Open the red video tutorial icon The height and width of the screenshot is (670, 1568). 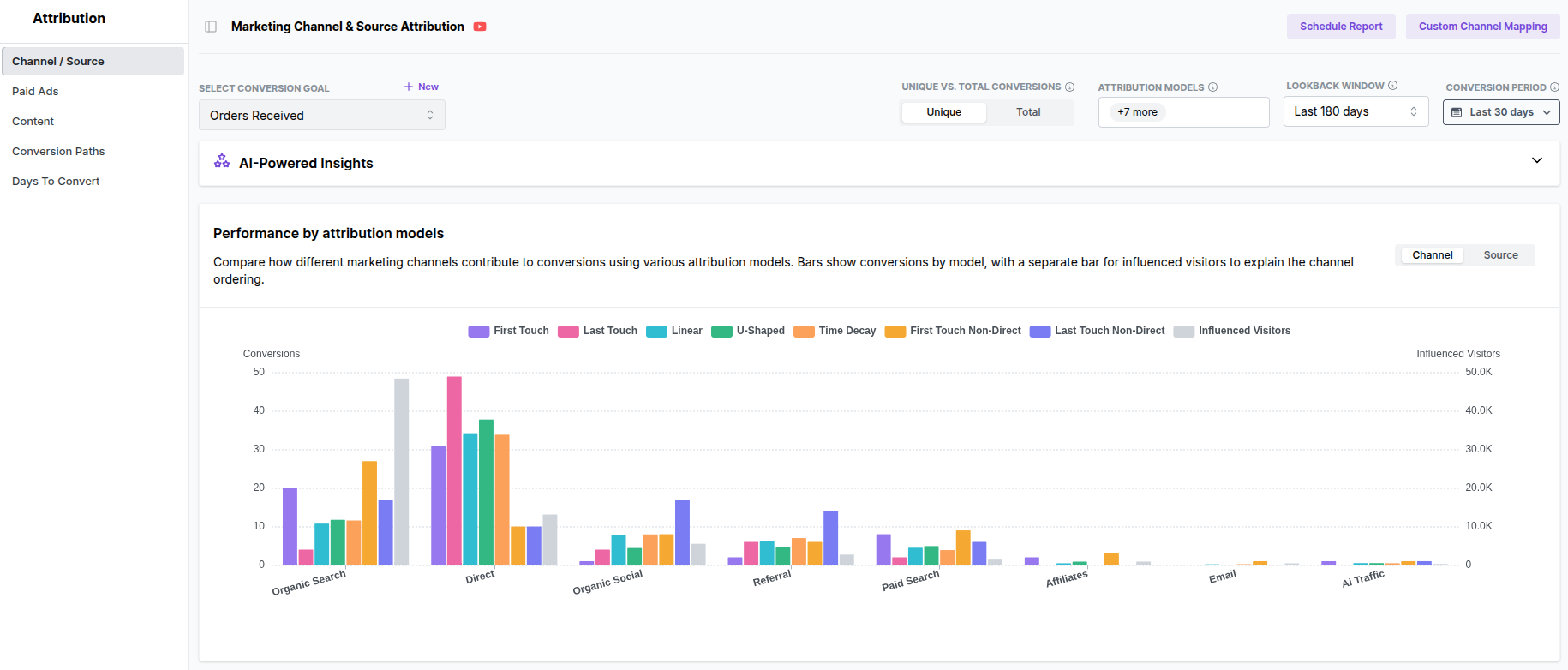(480, 27)
